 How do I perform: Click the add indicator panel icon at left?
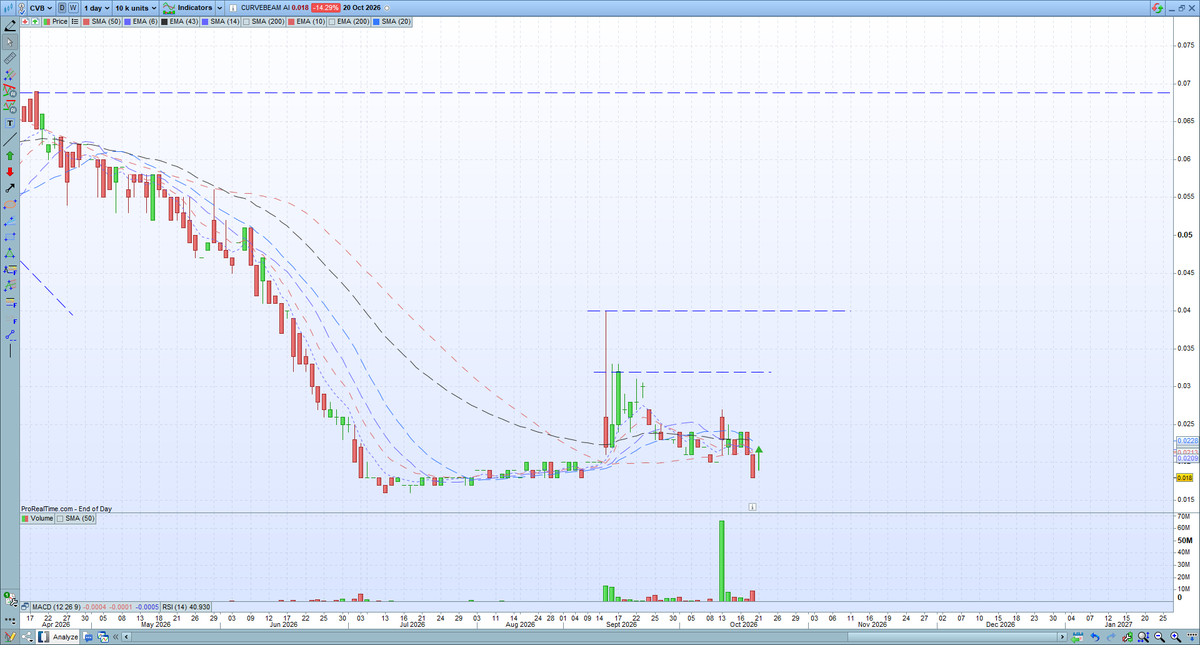pos(10,600)
